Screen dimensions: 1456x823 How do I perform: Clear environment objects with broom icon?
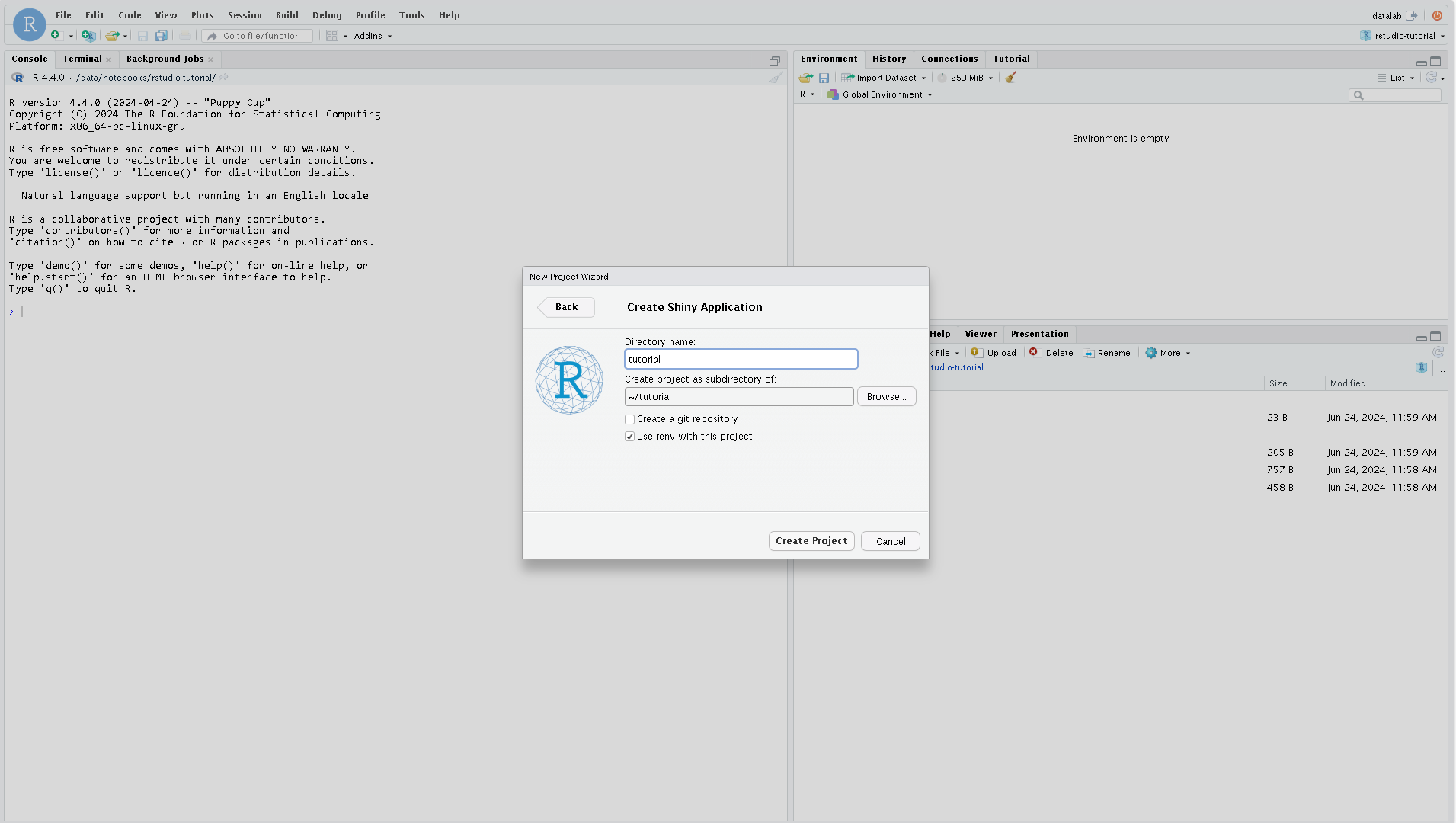1011,78
